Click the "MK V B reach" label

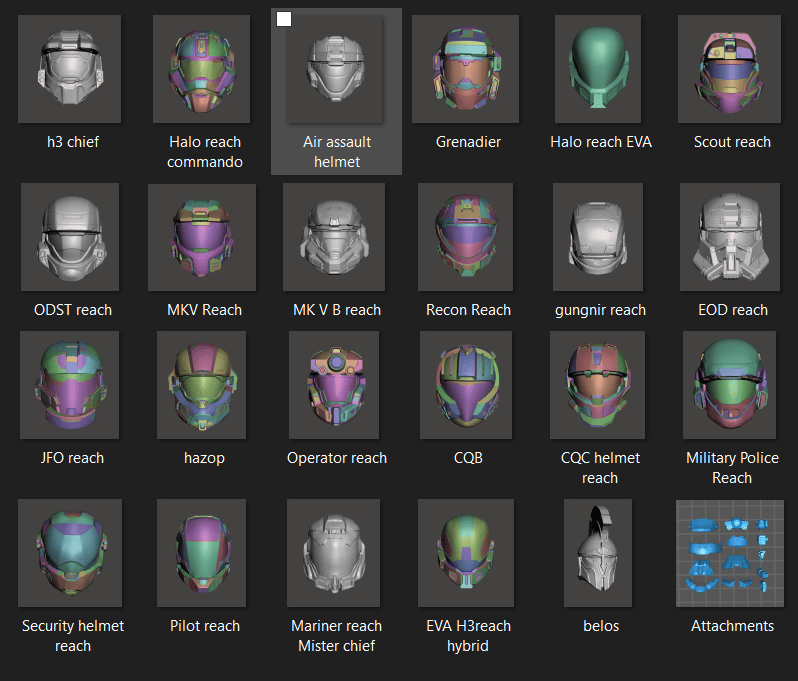pyautogui.click(x=337, y=309)
